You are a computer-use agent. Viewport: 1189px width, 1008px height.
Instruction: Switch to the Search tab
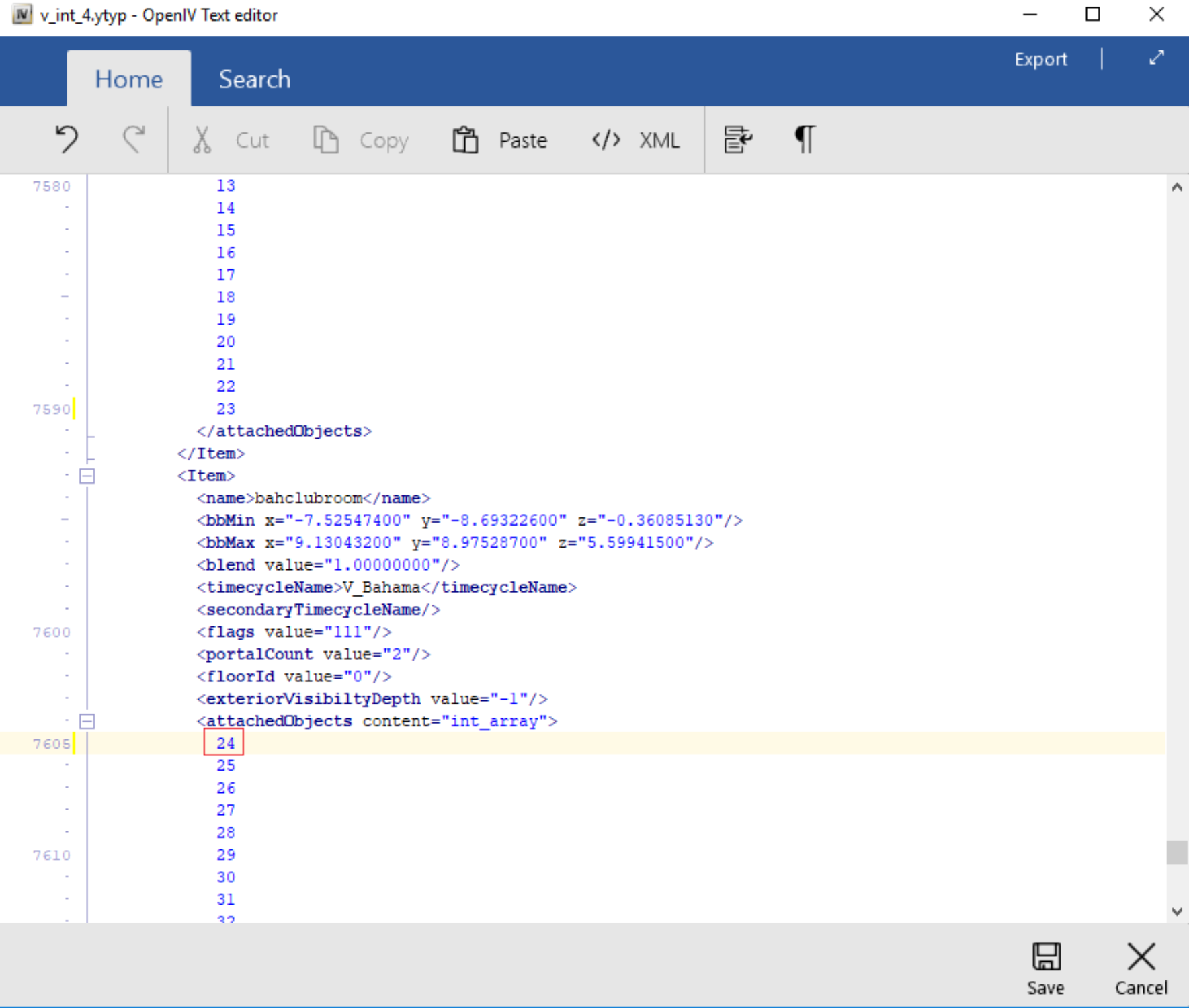coord(254,79)
